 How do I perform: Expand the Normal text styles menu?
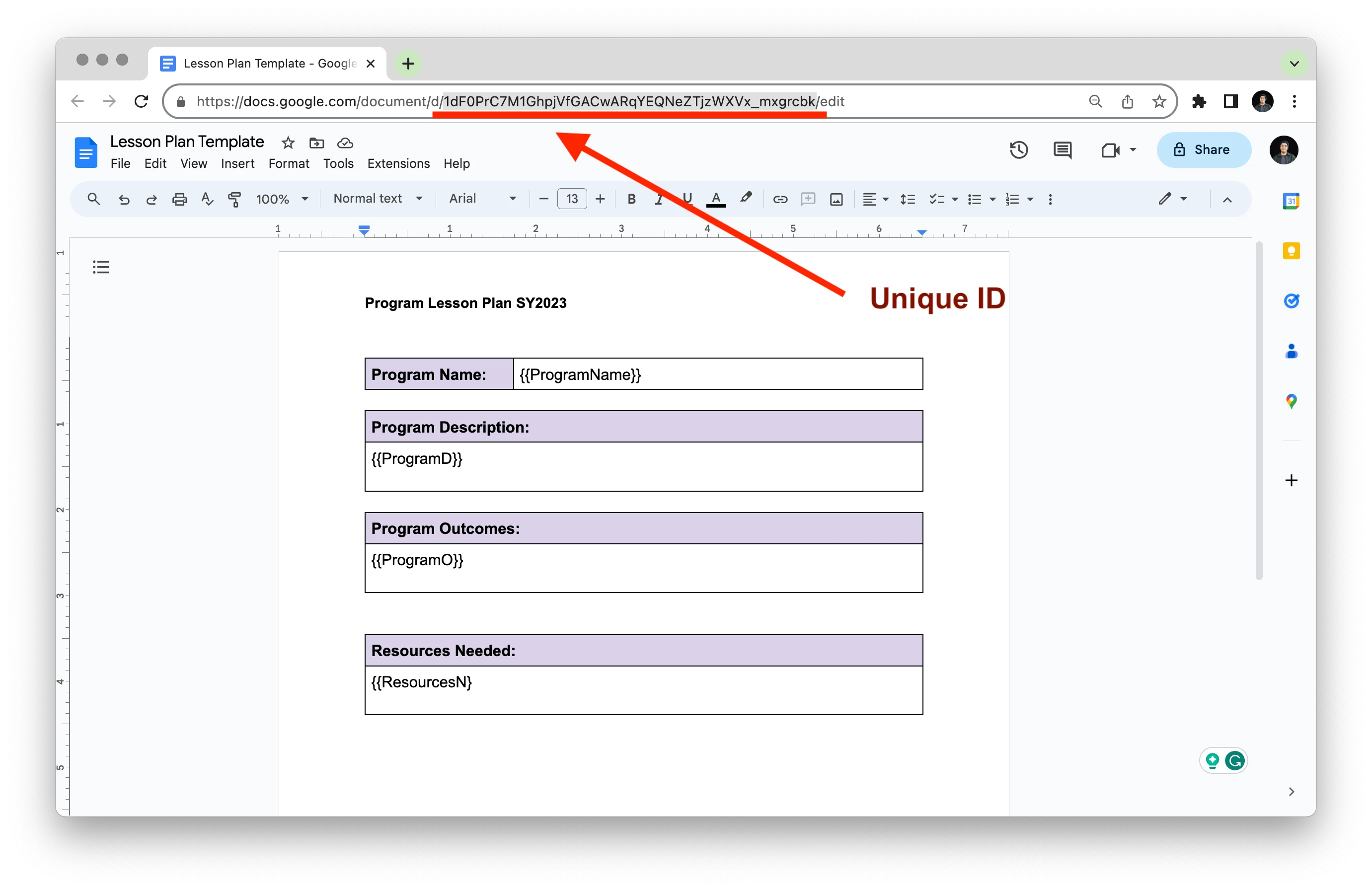377,199
